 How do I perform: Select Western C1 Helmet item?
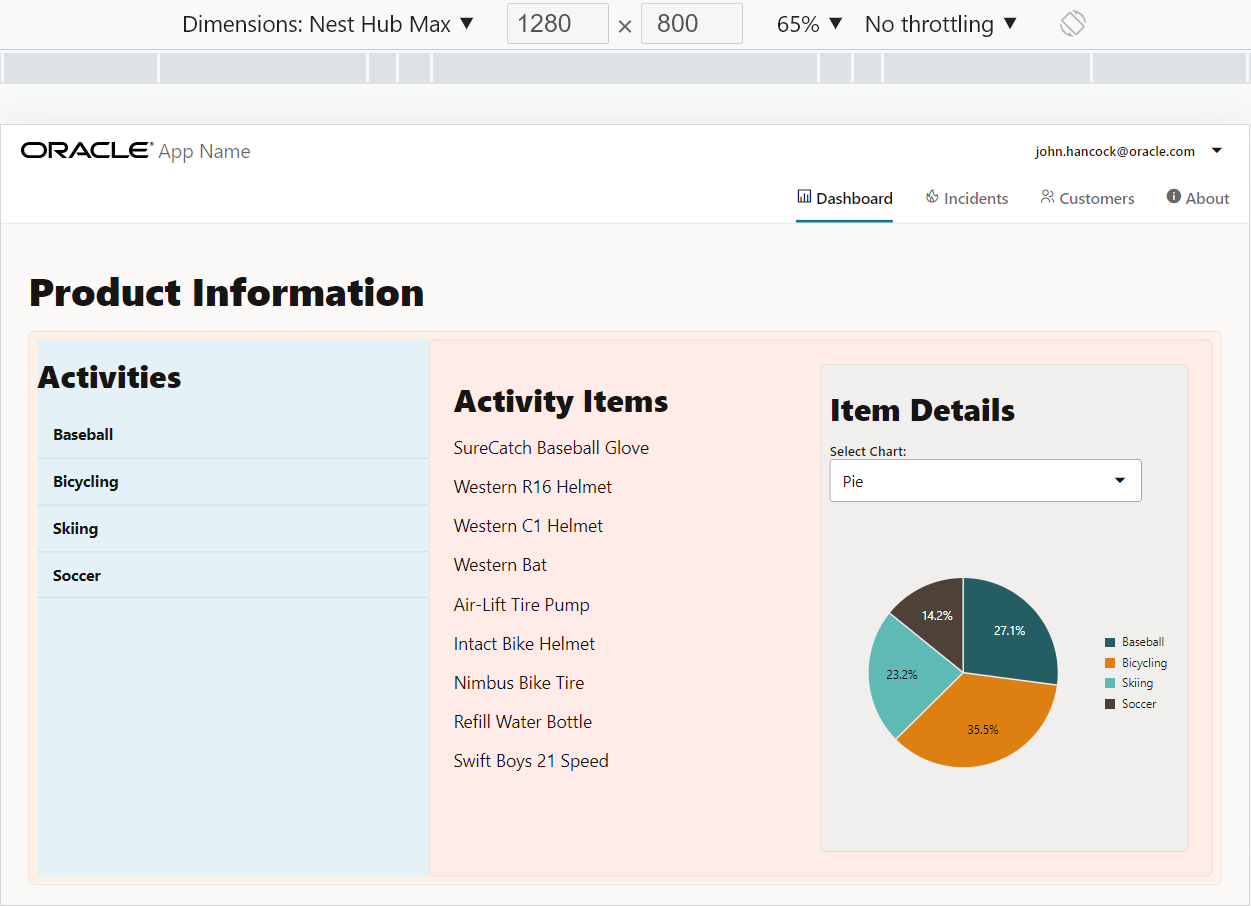(528, 526)
